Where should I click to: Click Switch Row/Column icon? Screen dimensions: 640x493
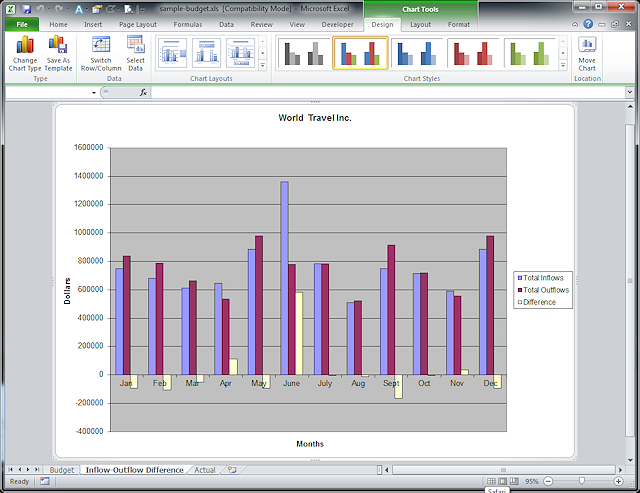pos(101,53)
